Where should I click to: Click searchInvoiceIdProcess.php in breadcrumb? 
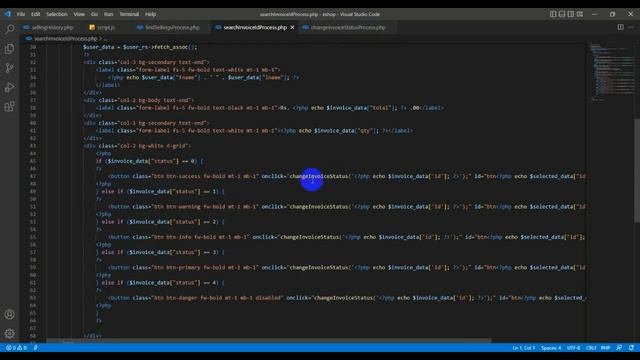pyautogui.click(x=65, y=39)
